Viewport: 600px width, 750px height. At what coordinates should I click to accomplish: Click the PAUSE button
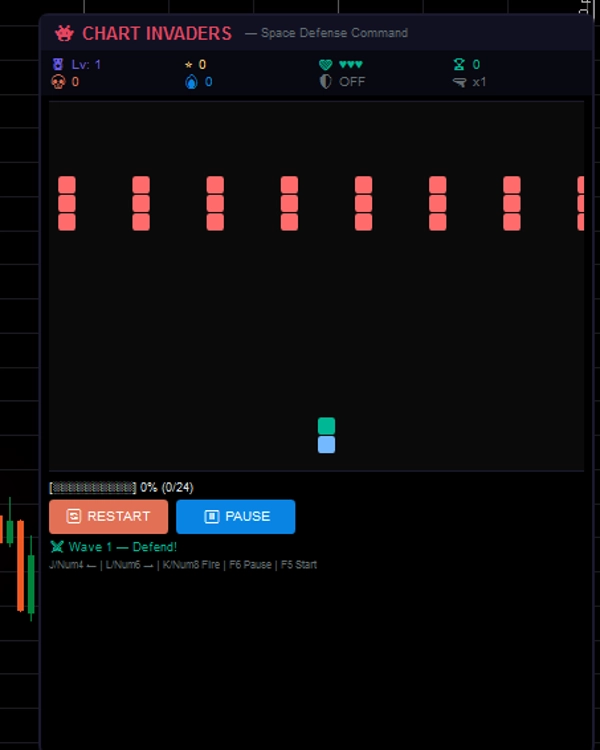tap(235, 517)
